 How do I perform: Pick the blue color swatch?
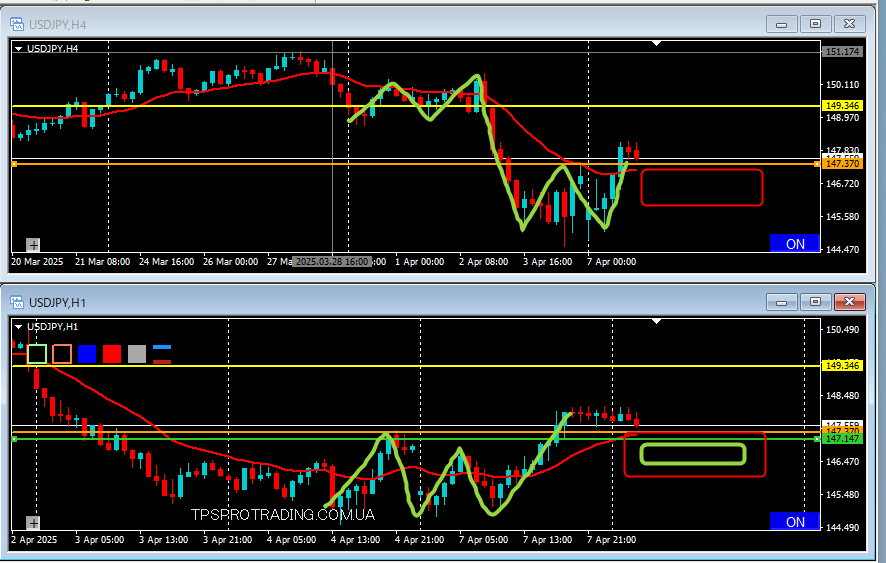coord(86,353)
